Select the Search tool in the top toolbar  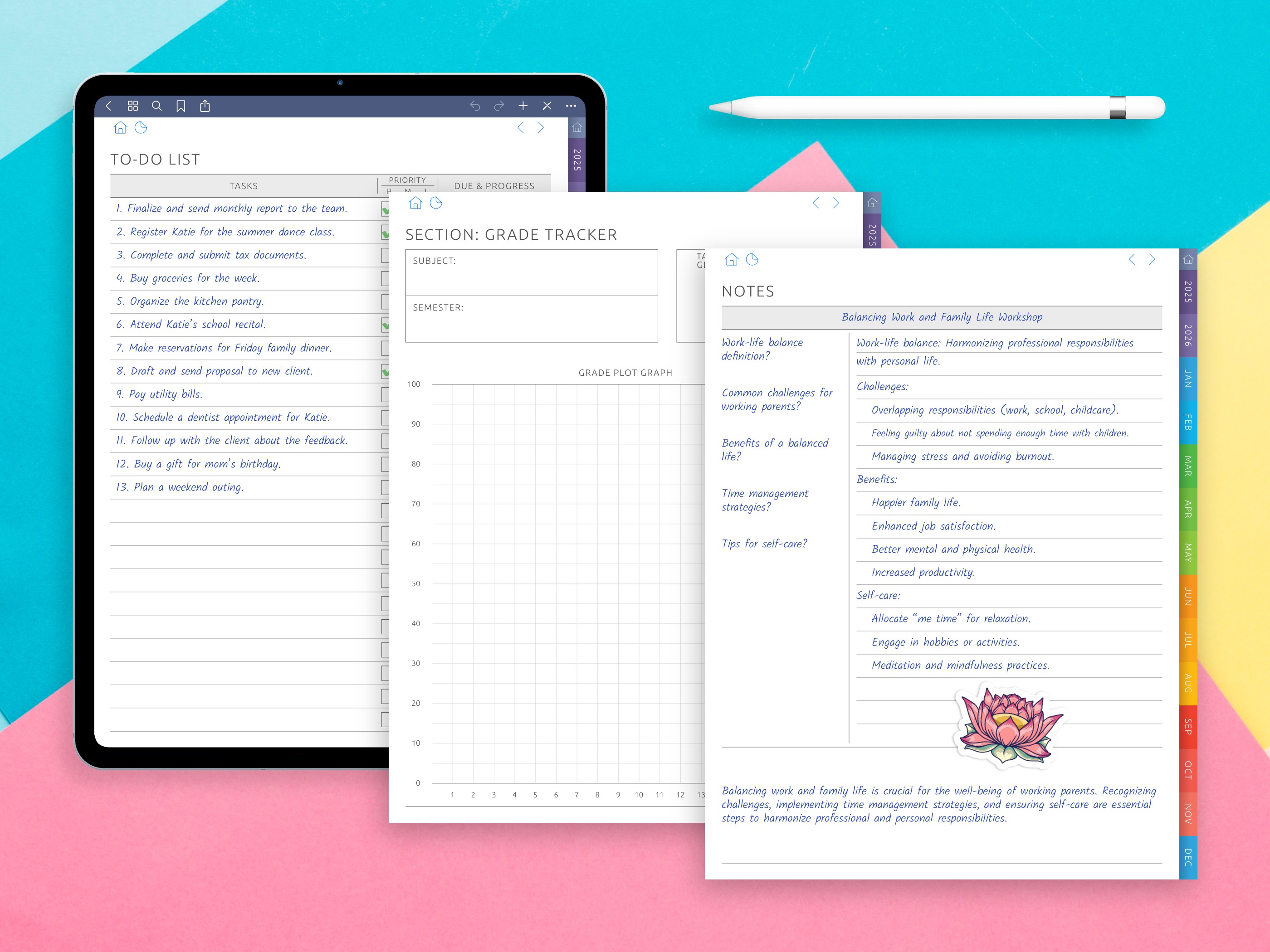pos(157,106)
